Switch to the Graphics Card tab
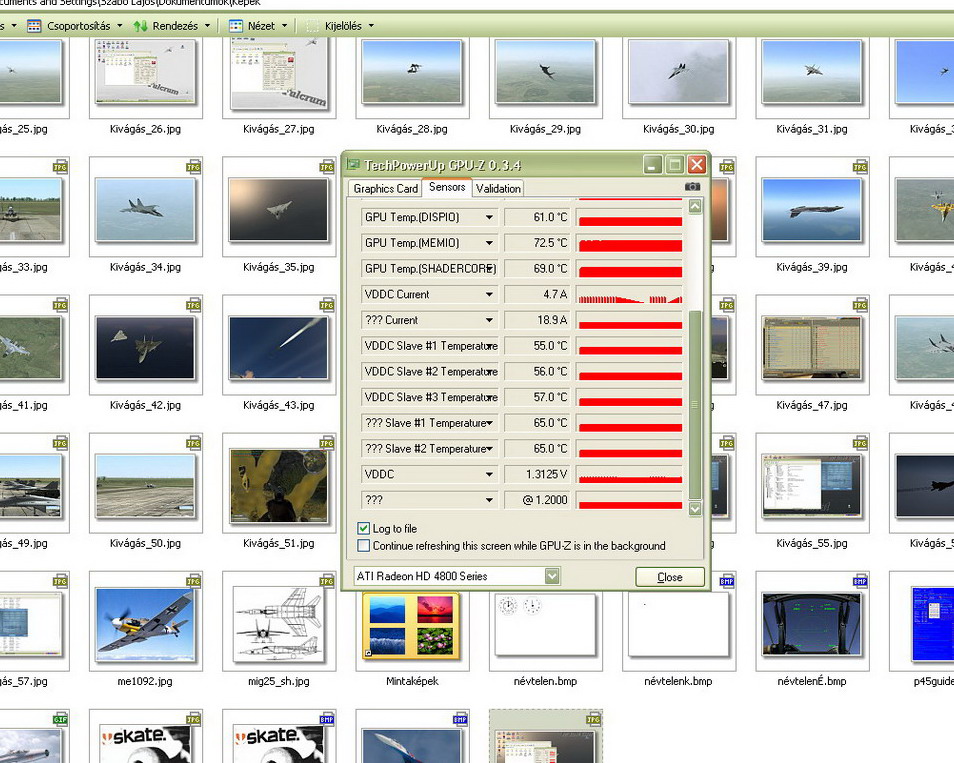 [385, 189]
